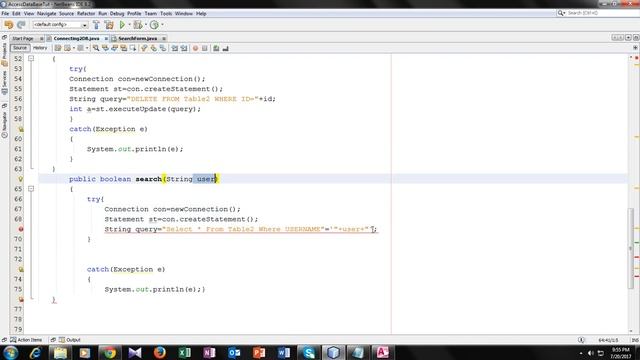The height and width of the screenshot is (360, 640).
Task: Click the Undo arrow in main toolbar
Action: pyautogui.click(x=9, y=25)
